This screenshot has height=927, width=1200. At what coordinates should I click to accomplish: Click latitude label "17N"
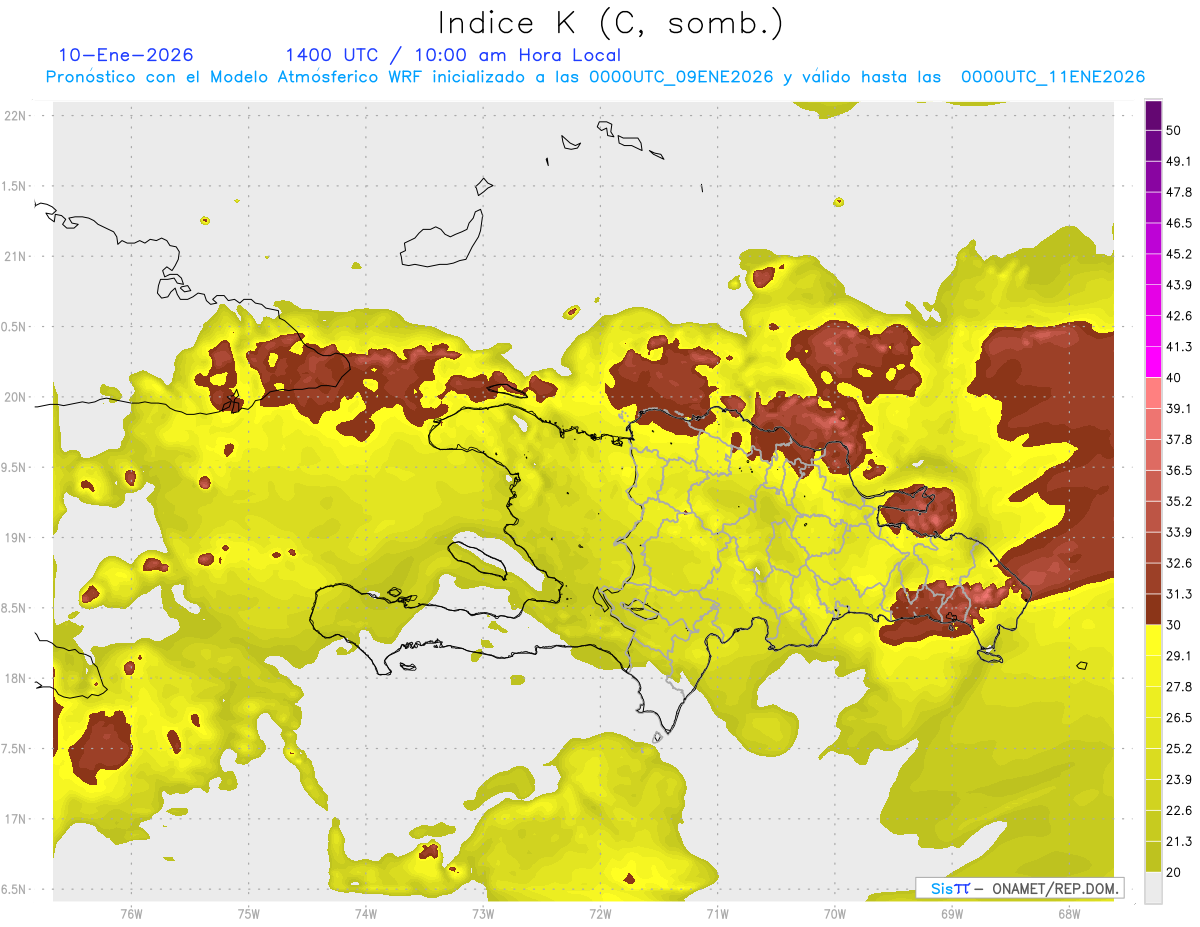point(15,820)
